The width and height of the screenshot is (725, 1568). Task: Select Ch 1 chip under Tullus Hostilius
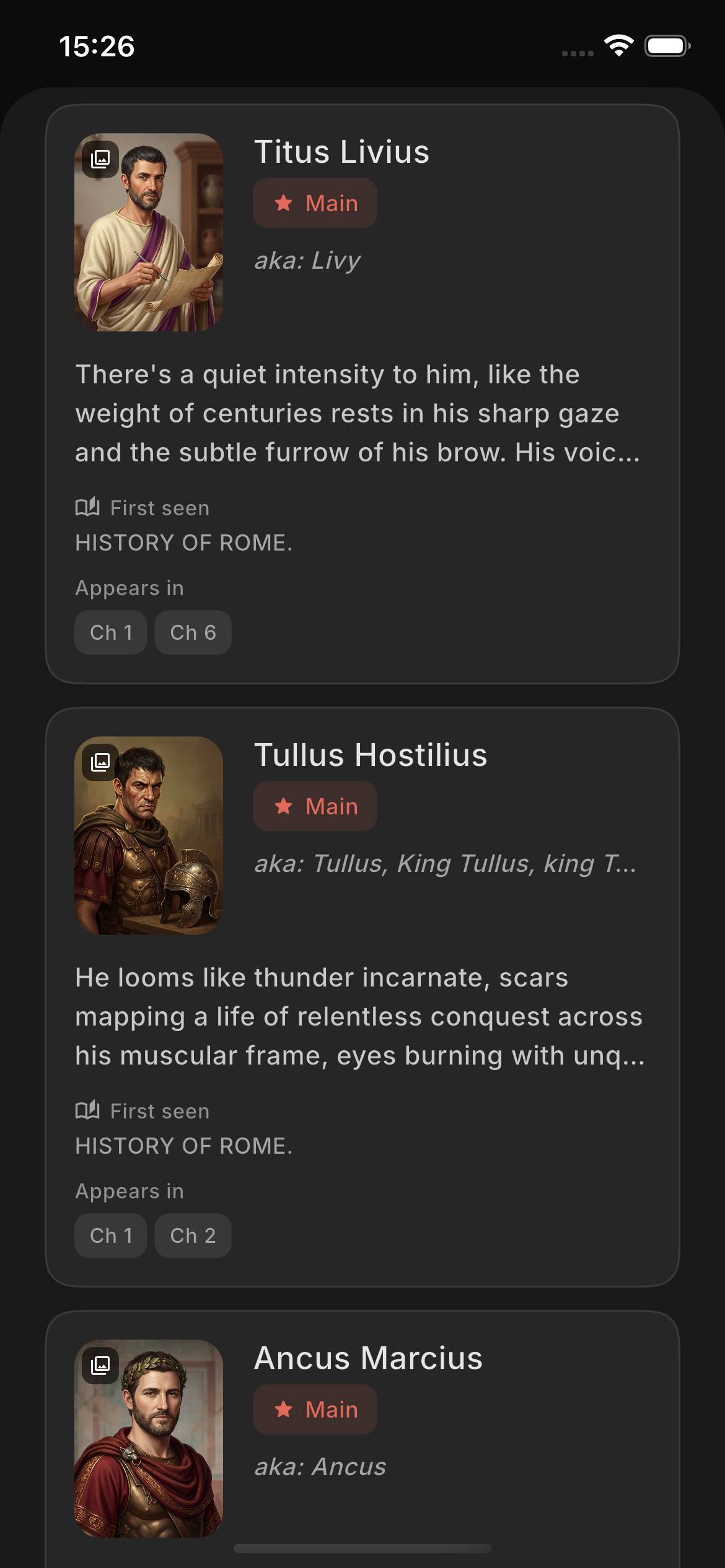click(x=111, y=1235)
